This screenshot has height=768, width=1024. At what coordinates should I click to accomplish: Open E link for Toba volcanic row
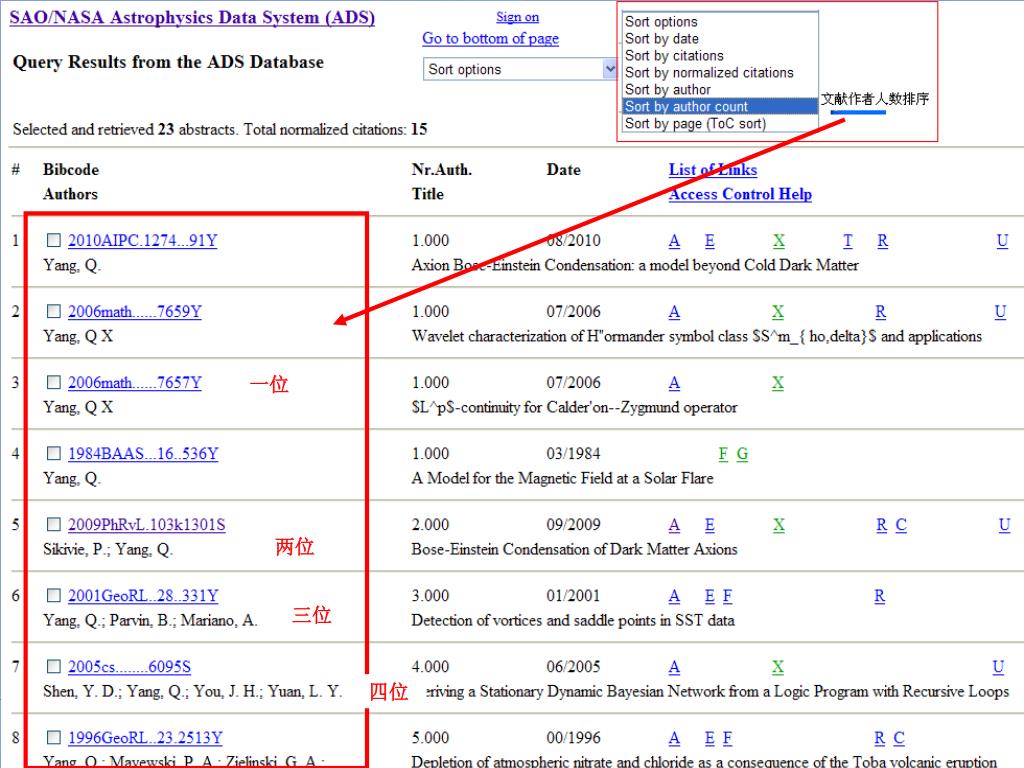coord(710,738)
